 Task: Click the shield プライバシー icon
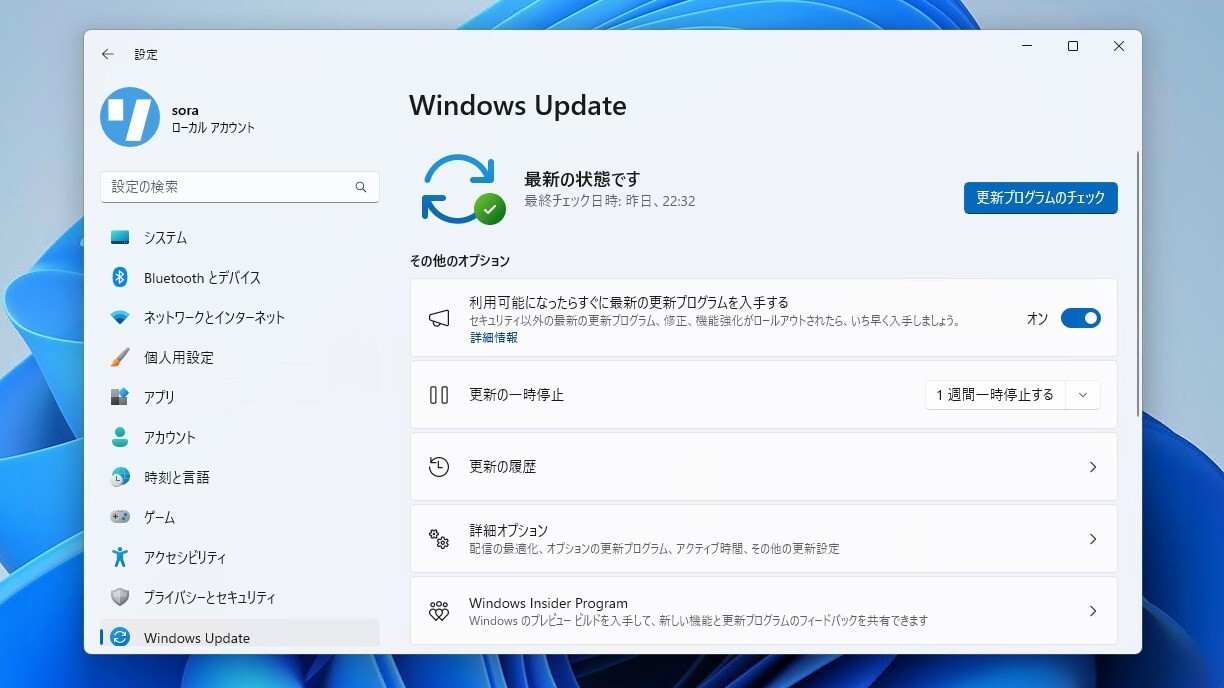pyautogui.click(x=120, y=598)
